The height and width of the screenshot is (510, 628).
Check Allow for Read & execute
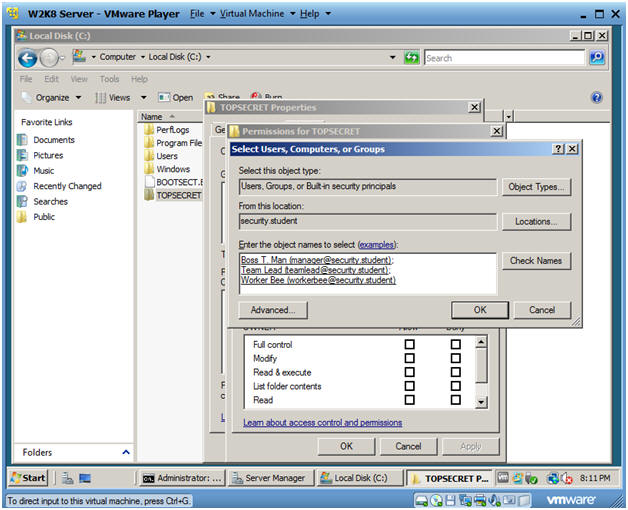pos(409,372)
